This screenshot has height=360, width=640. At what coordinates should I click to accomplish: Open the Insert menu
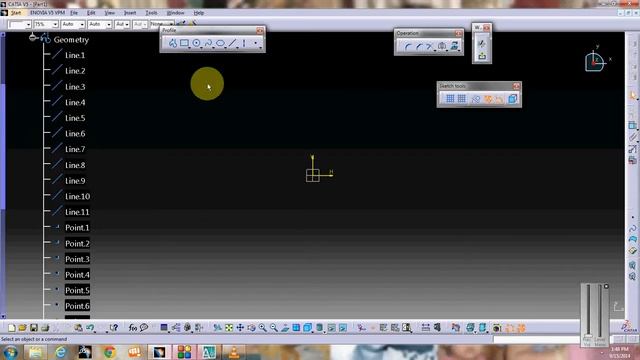pyautogui.click(x=130, y=13)
